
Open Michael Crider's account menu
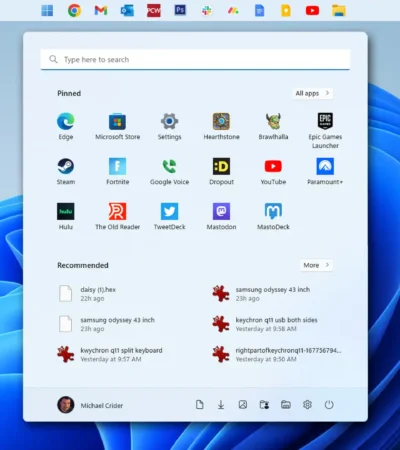pos(90,405)
